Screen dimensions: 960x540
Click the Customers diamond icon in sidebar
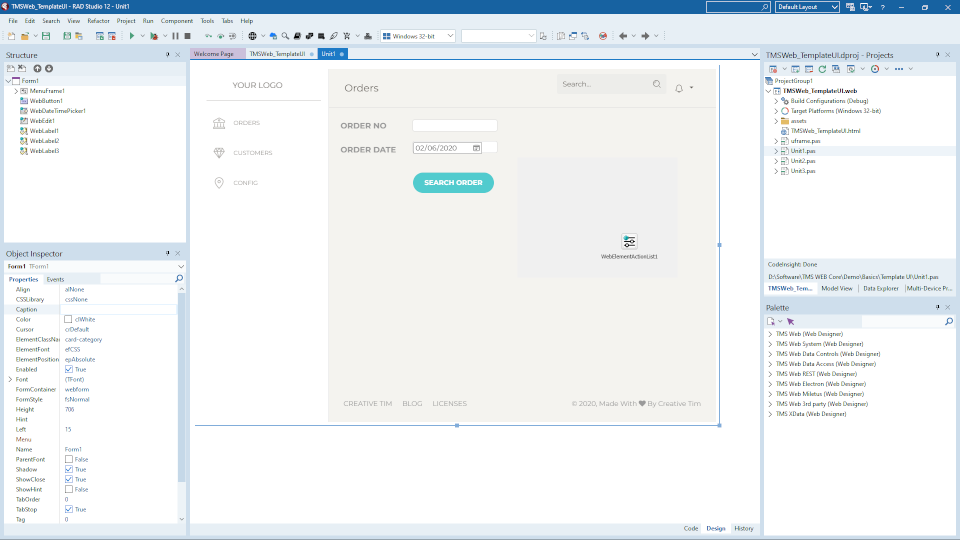coord(219,152)
